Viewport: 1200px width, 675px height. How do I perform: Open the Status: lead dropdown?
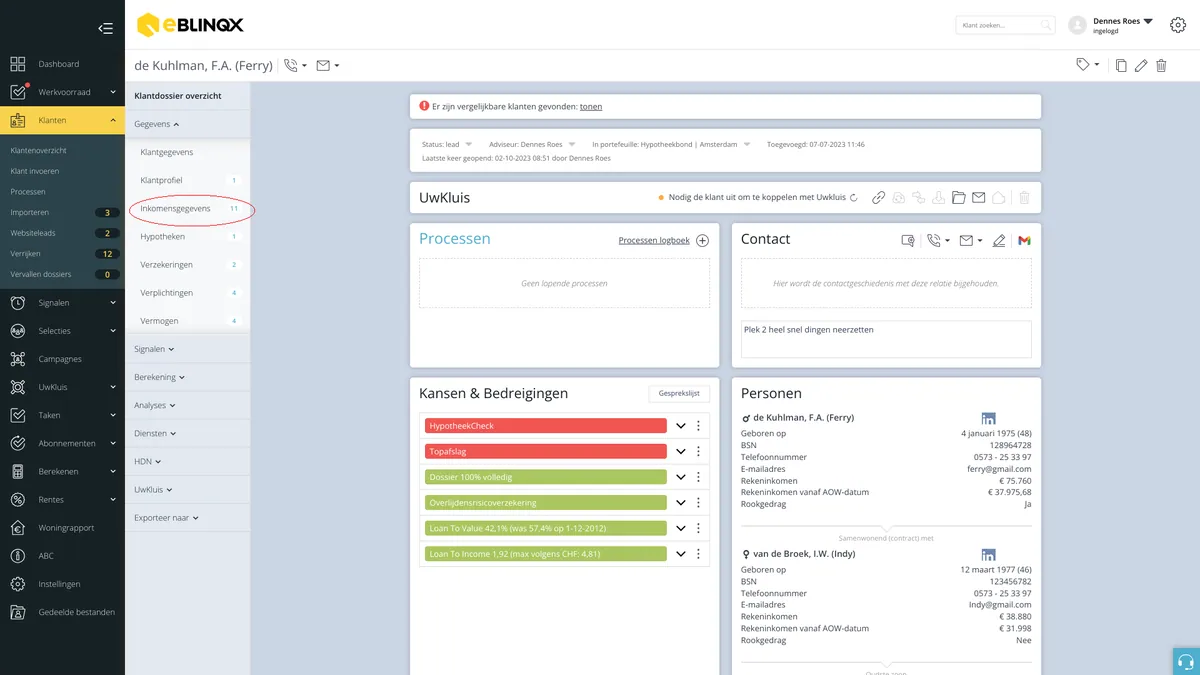point(447,144)
